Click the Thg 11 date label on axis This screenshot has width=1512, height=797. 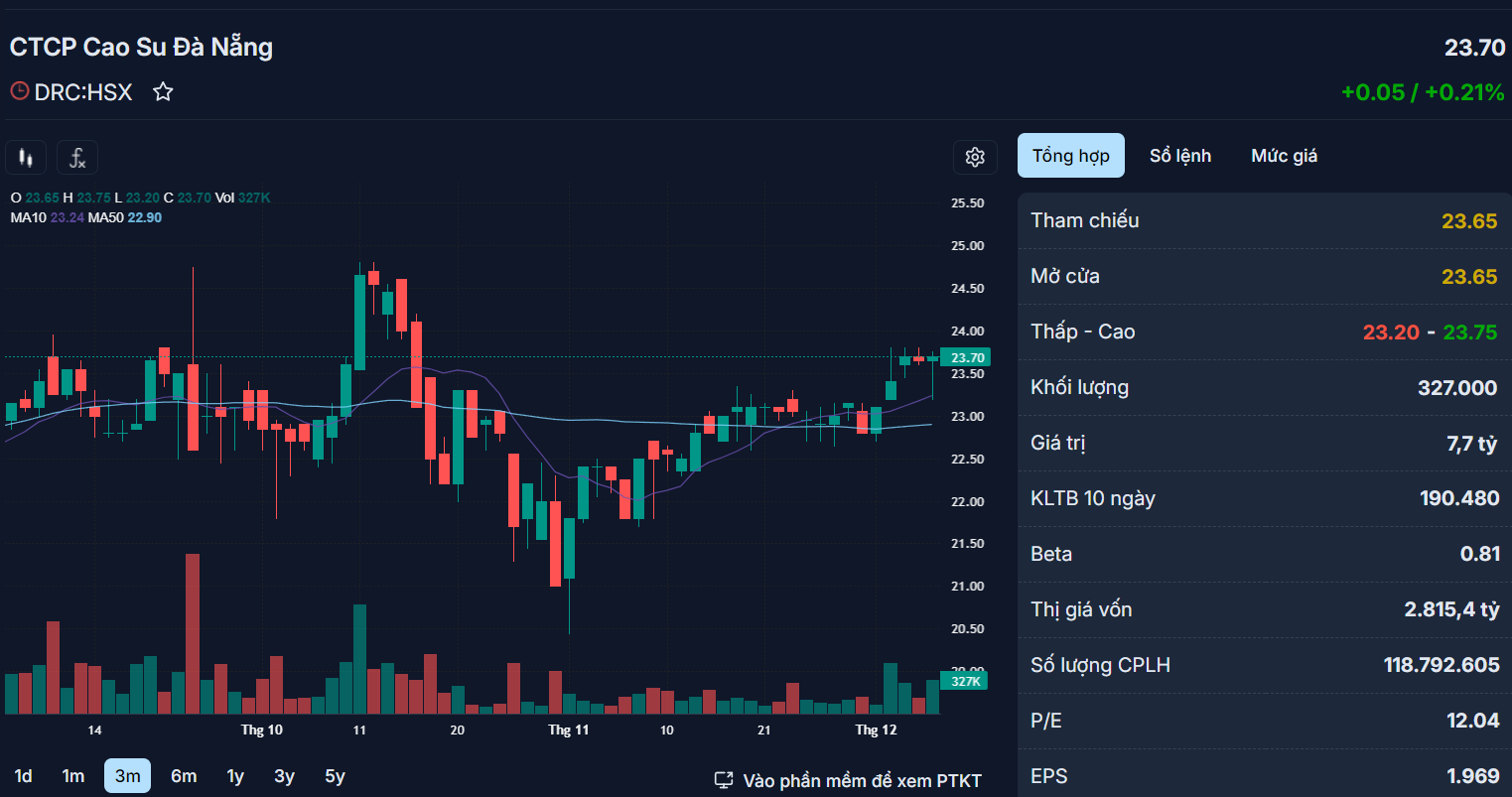pyautogui.click(x=568, y=731)
